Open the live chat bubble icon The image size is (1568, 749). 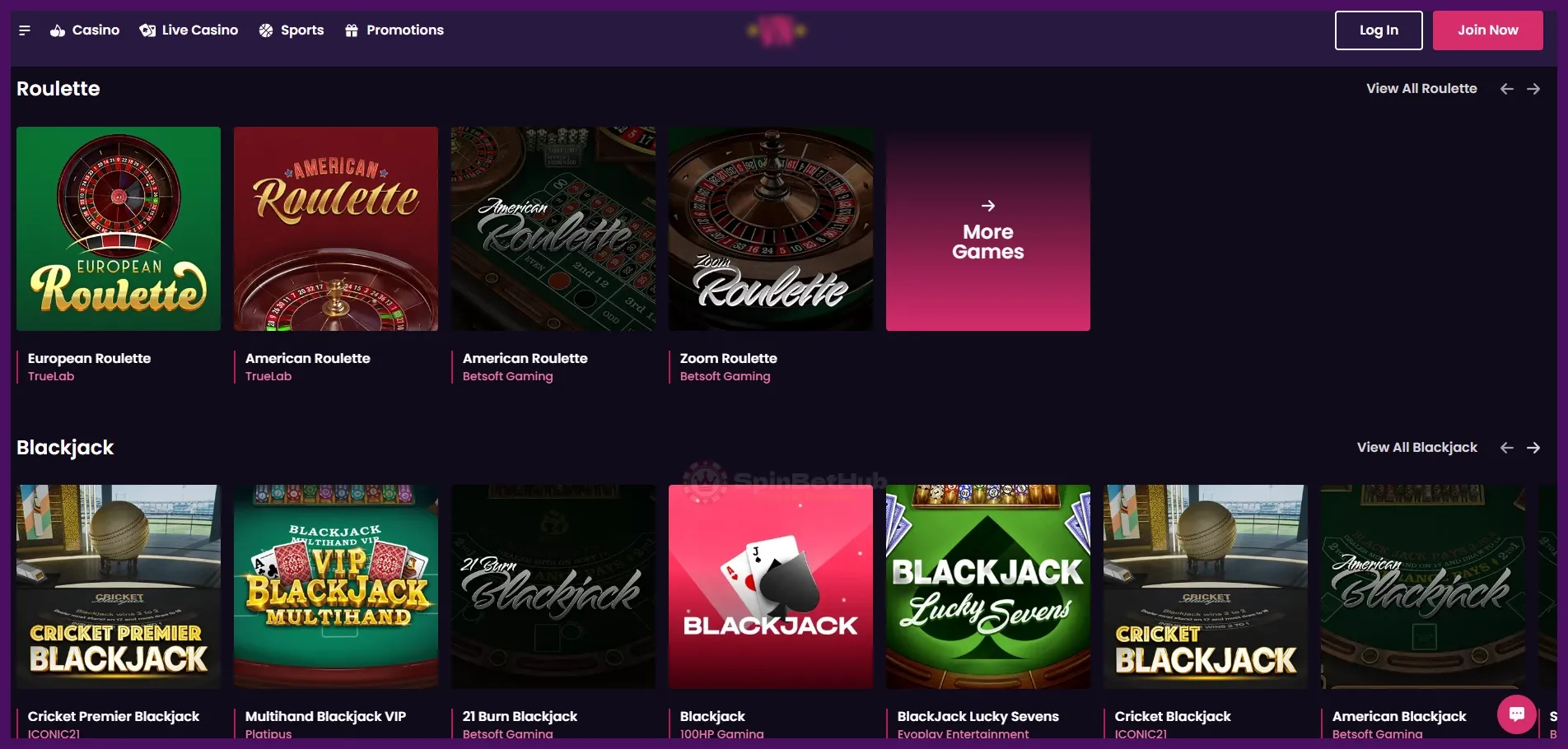click(1517, 714)
